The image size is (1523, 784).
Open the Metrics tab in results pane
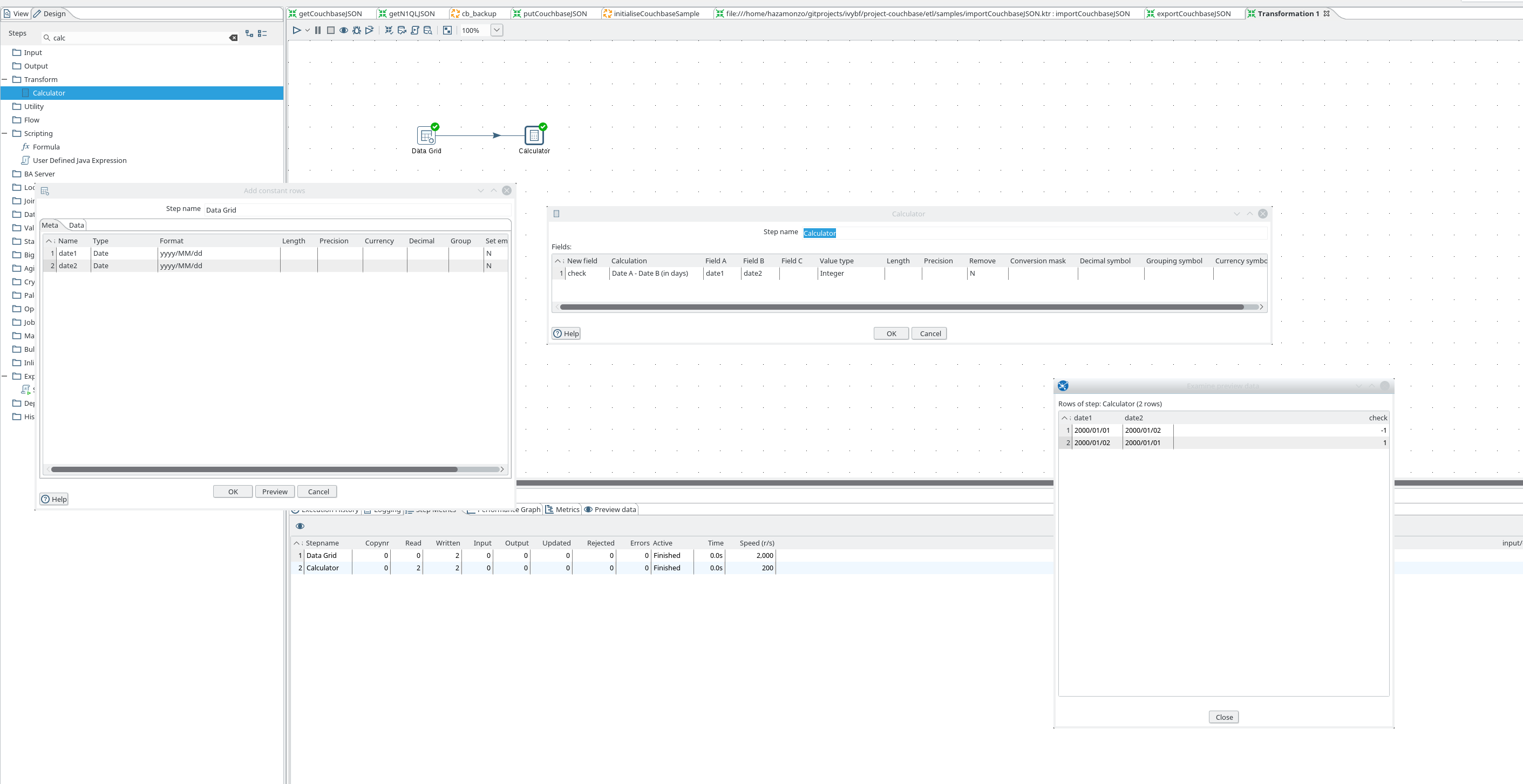[562, 510]
